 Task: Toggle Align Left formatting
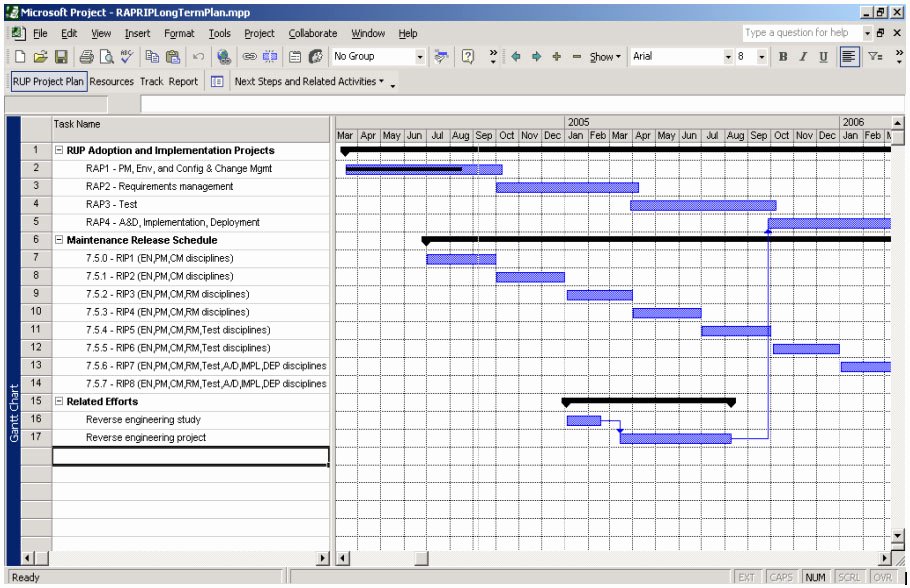tap(849, 56)
